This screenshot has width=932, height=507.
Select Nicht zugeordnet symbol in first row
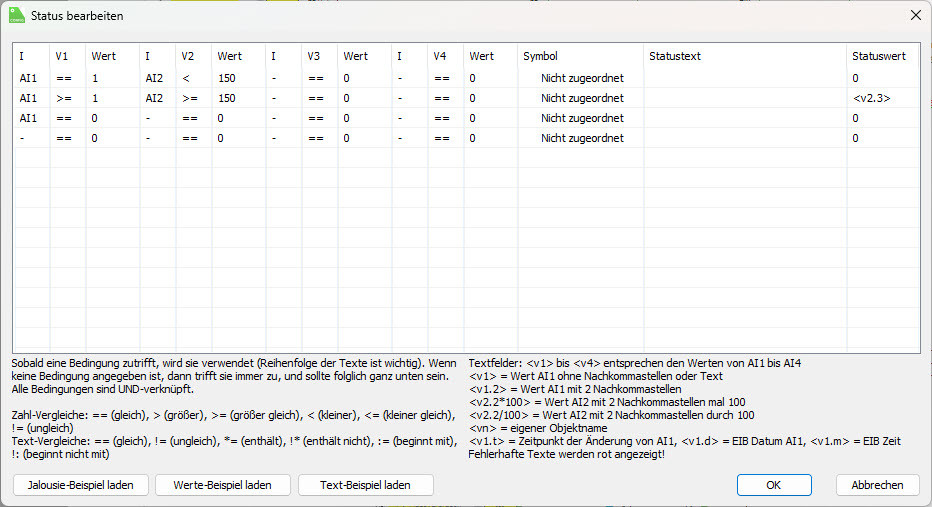[582, 78]
